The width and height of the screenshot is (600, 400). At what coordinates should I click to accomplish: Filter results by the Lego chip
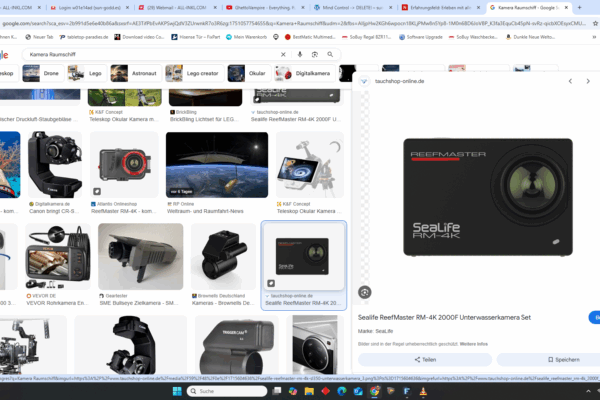[x=86, y=73]
